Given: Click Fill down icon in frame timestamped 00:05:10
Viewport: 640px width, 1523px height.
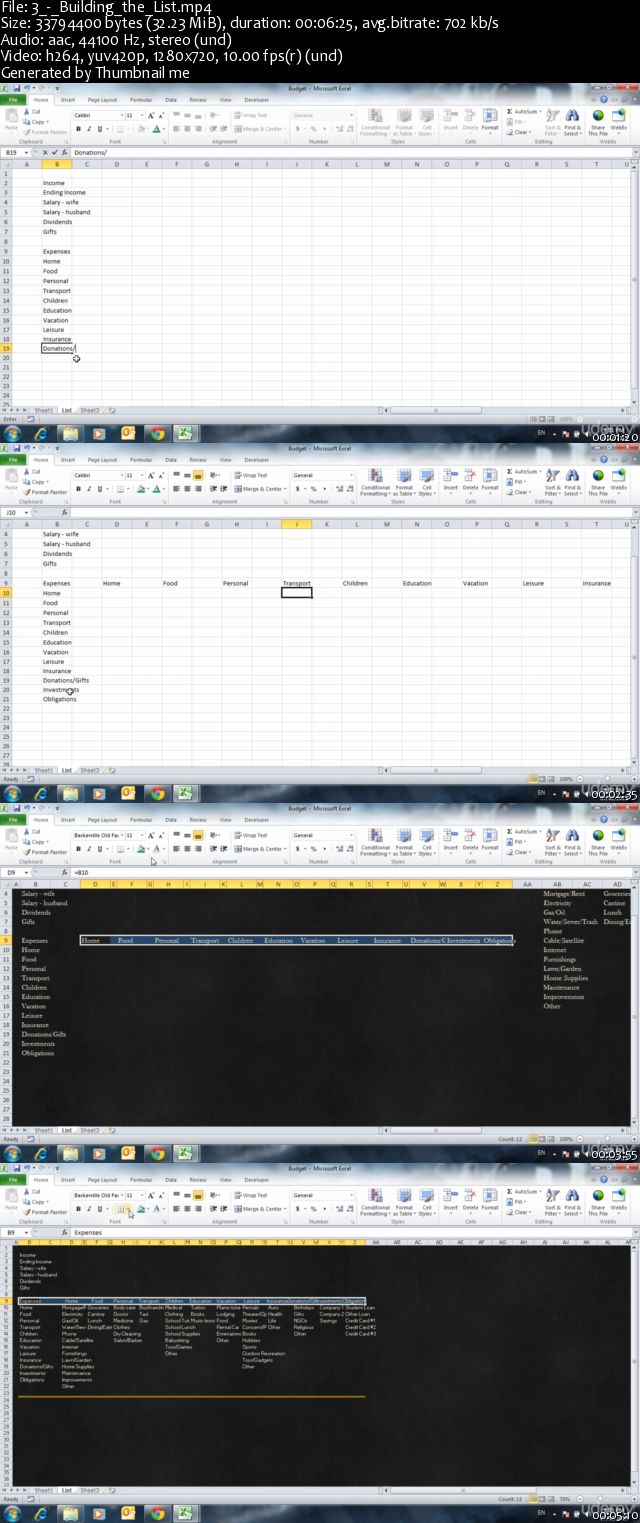Looking at the screenshot, I should [x=510, y=1202].
